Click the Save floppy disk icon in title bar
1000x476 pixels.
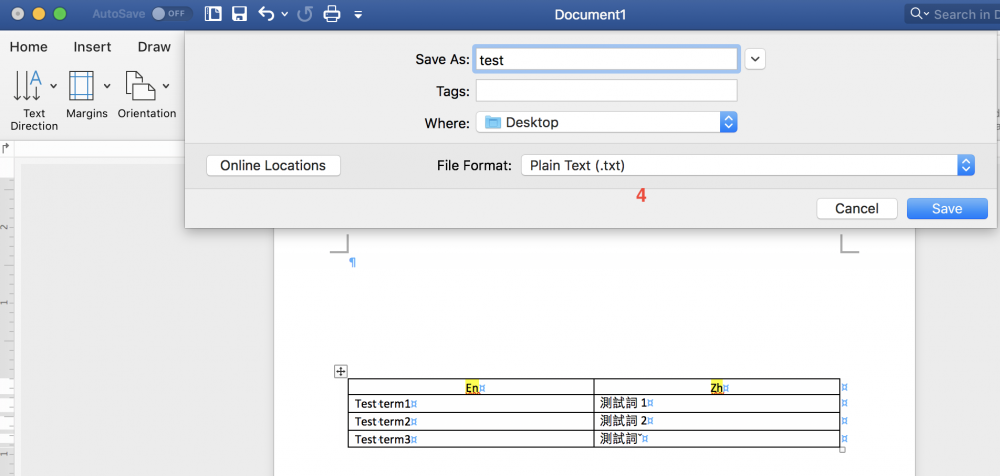pos(239,14)
